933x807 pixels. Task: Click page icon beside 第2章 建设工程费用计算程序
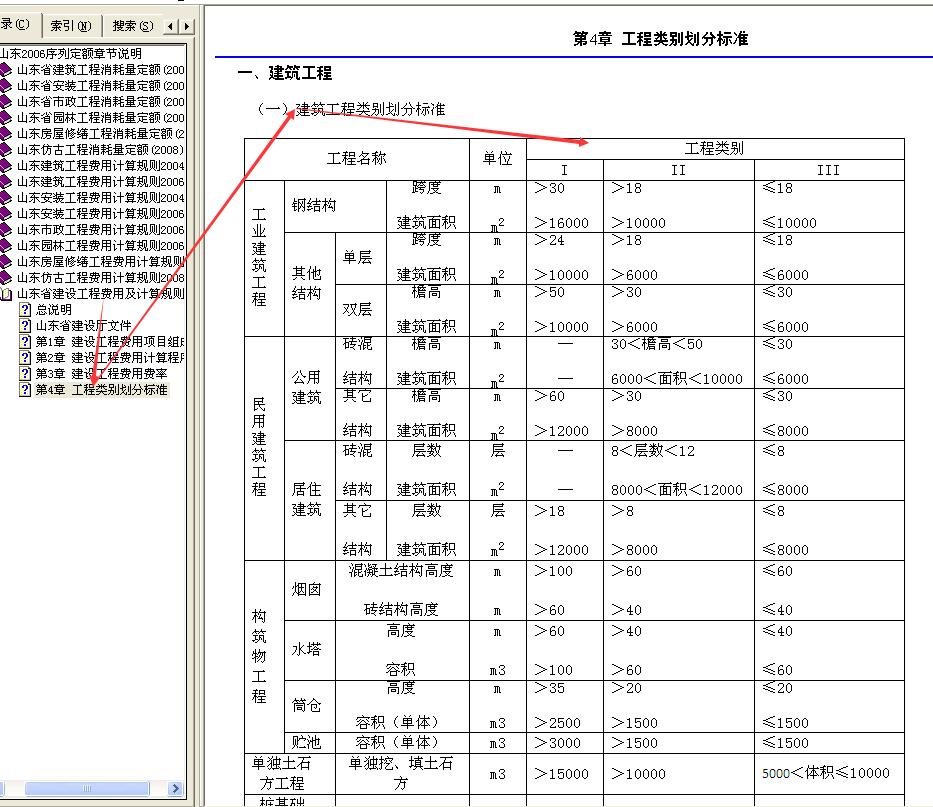pyautogui.click(x=25, y=358)
